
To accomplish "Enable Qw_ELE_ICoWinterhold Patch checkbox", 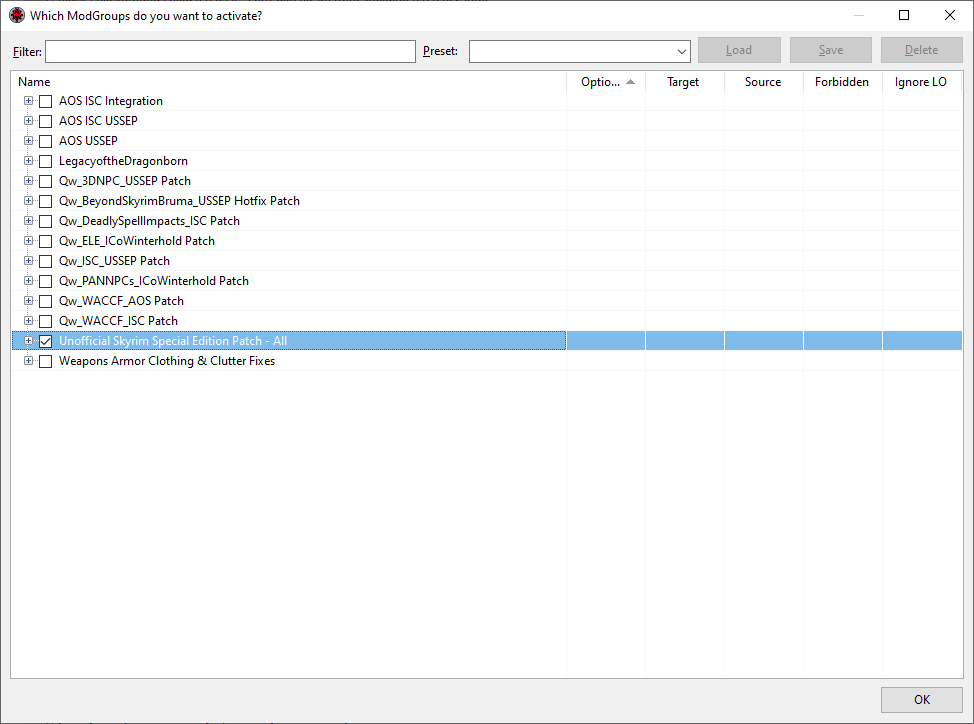I will pyautogui.click(x=45, y=241).
